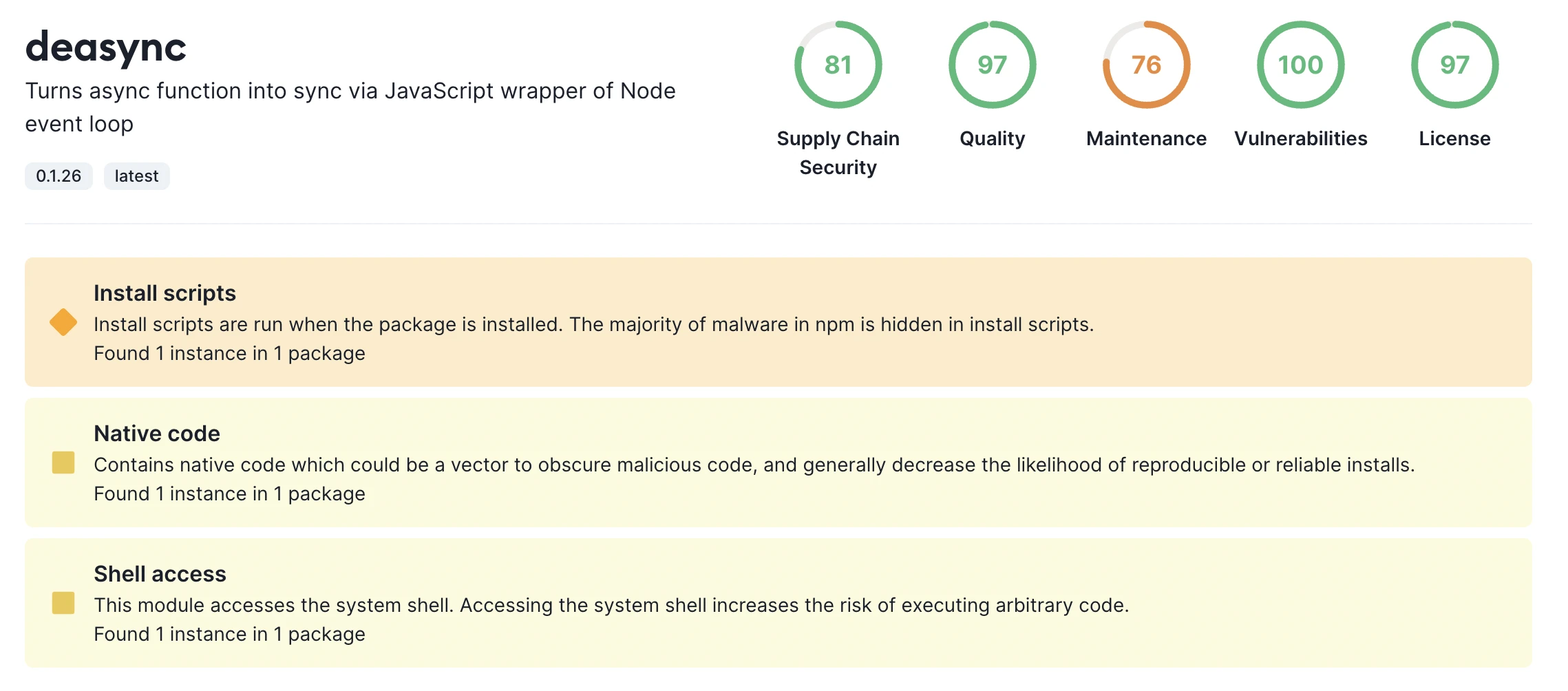Click the latest tag
The width and height of the screenshot is (1568, 691).
(x=136, y=176)
